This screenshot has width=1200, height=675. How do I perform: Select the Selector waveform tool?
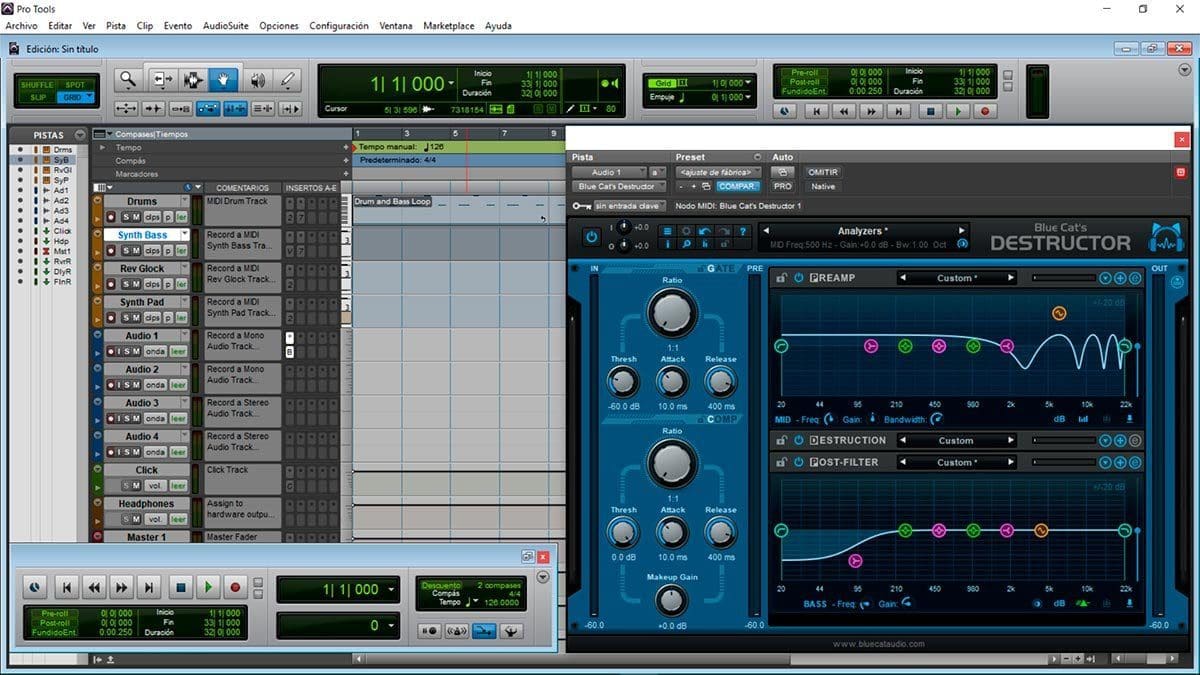click(193, 80)
